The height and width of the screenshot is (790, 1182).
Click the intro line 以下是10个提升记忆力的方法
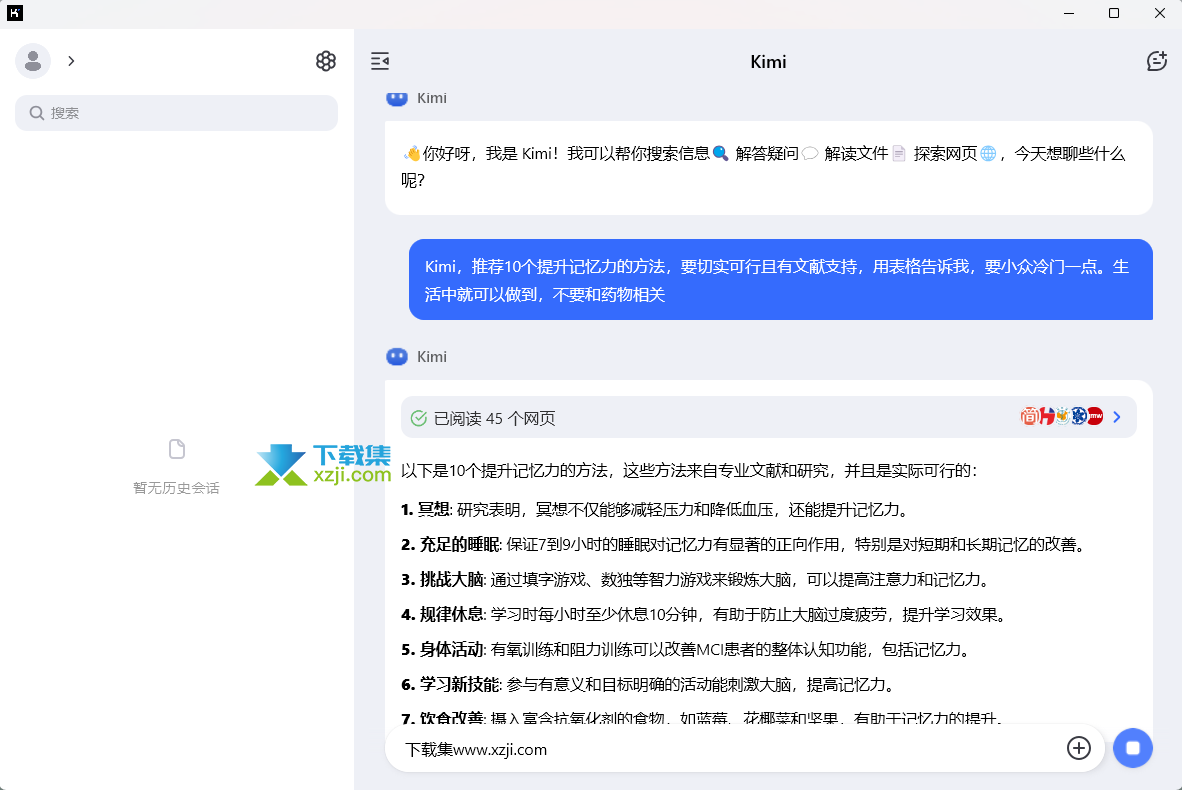click(x=689, y=471)
